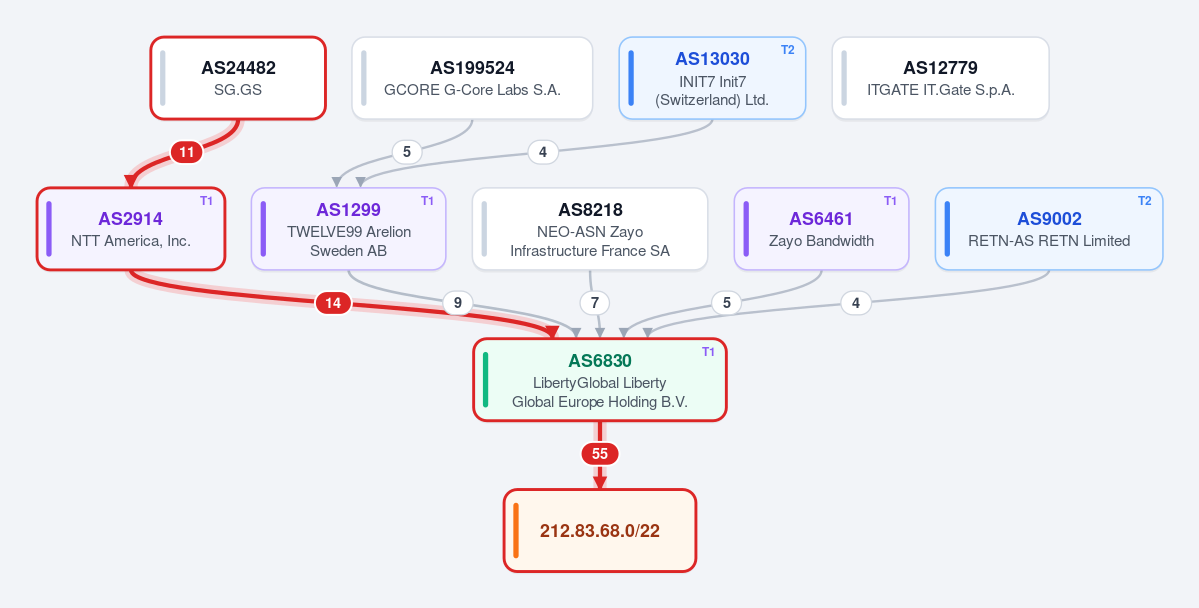Open the AS12779 ITGATE node
The height and width of the screenshot is (608, 1199).
pos(941,78)
